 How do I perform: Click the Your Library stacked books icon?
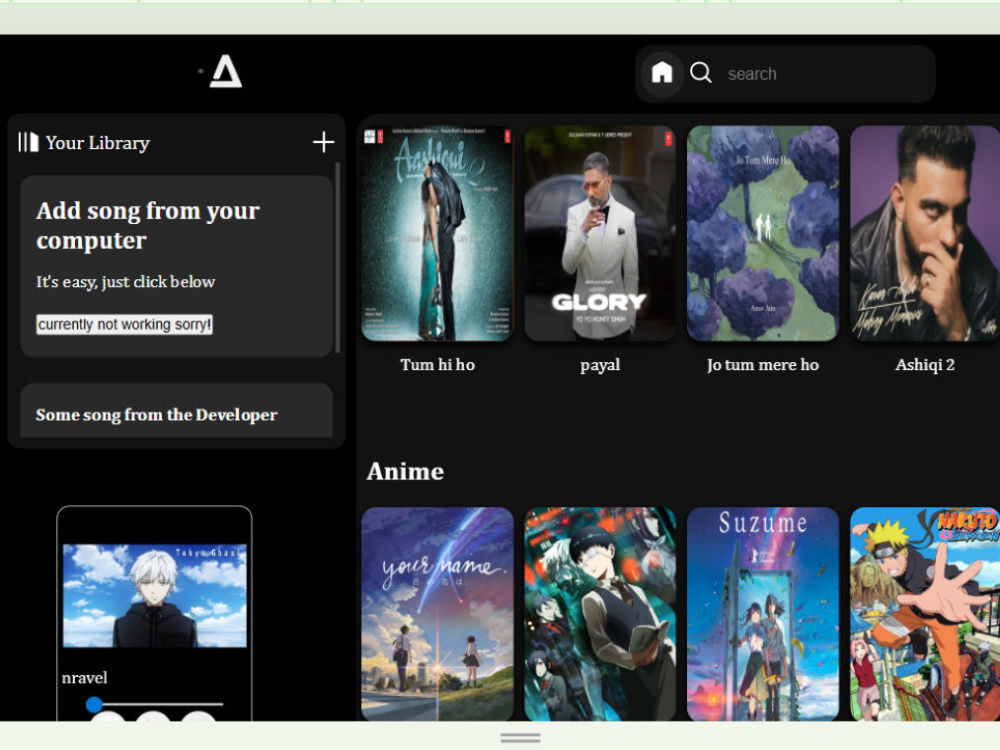pos(28,142)
